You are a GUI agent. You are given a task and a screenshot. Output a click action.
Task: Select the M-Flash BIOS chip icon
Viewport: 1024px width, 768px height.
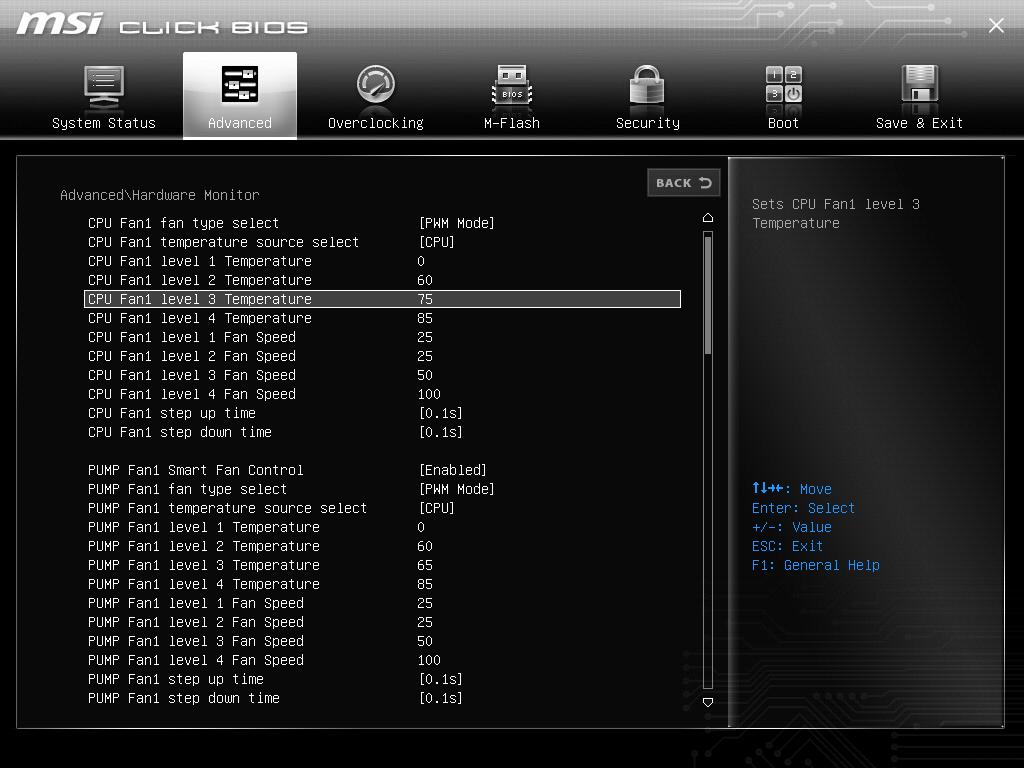pyautogui.click(x=511, y=84)
